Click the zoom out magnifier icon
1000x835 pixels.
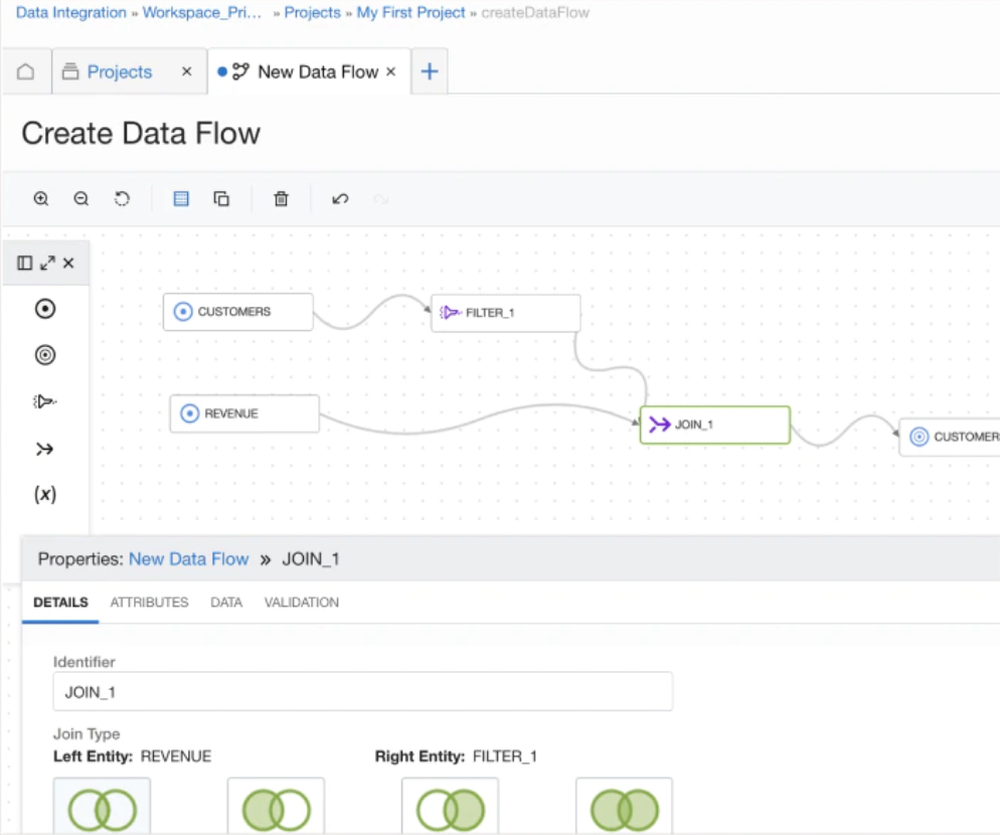click(x=82, y=199)
